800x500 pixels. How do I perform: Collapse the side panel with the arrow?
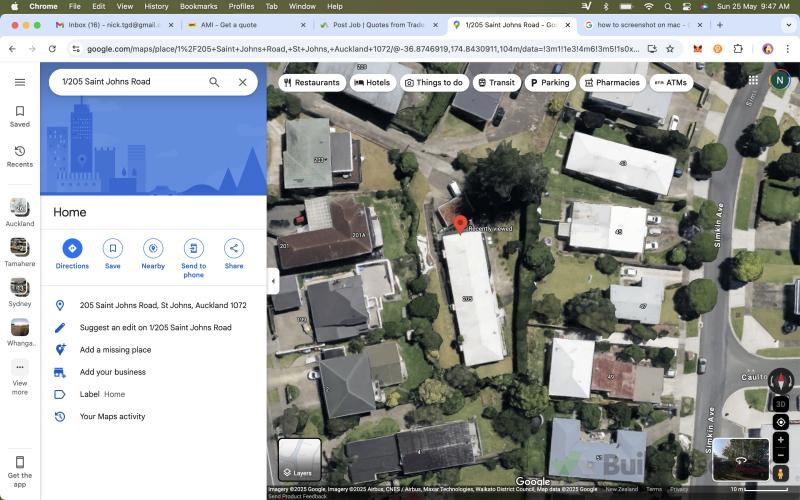click(x=273, y=282)
